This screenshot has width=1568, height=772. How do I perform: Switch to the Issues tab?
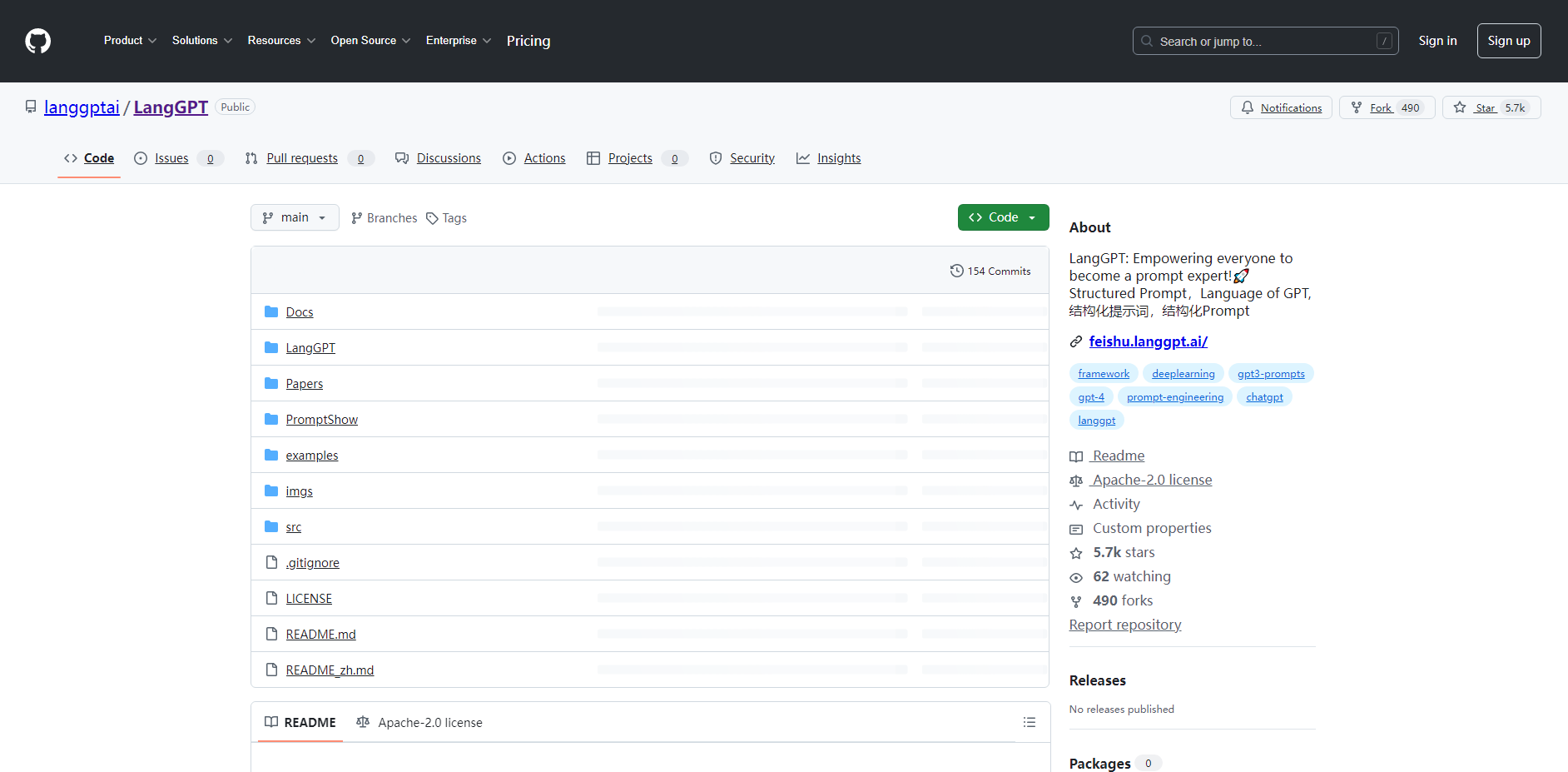(178, 158)
